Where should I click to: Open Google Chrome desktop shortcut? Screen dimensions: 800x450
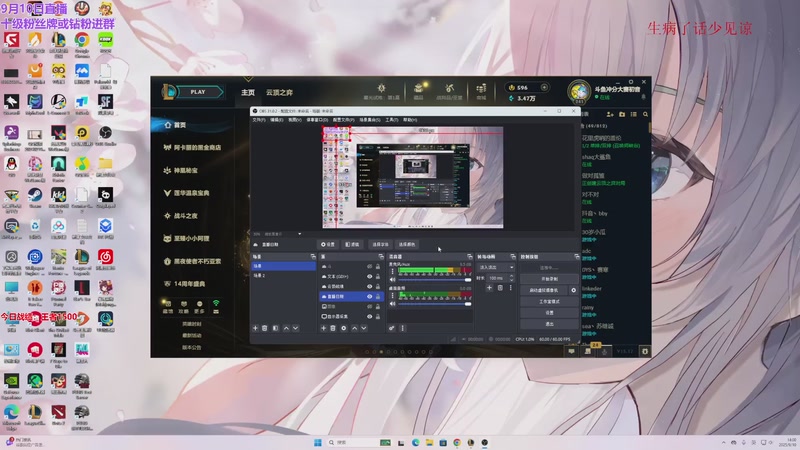pyautogui.click(x=82, y=44)
